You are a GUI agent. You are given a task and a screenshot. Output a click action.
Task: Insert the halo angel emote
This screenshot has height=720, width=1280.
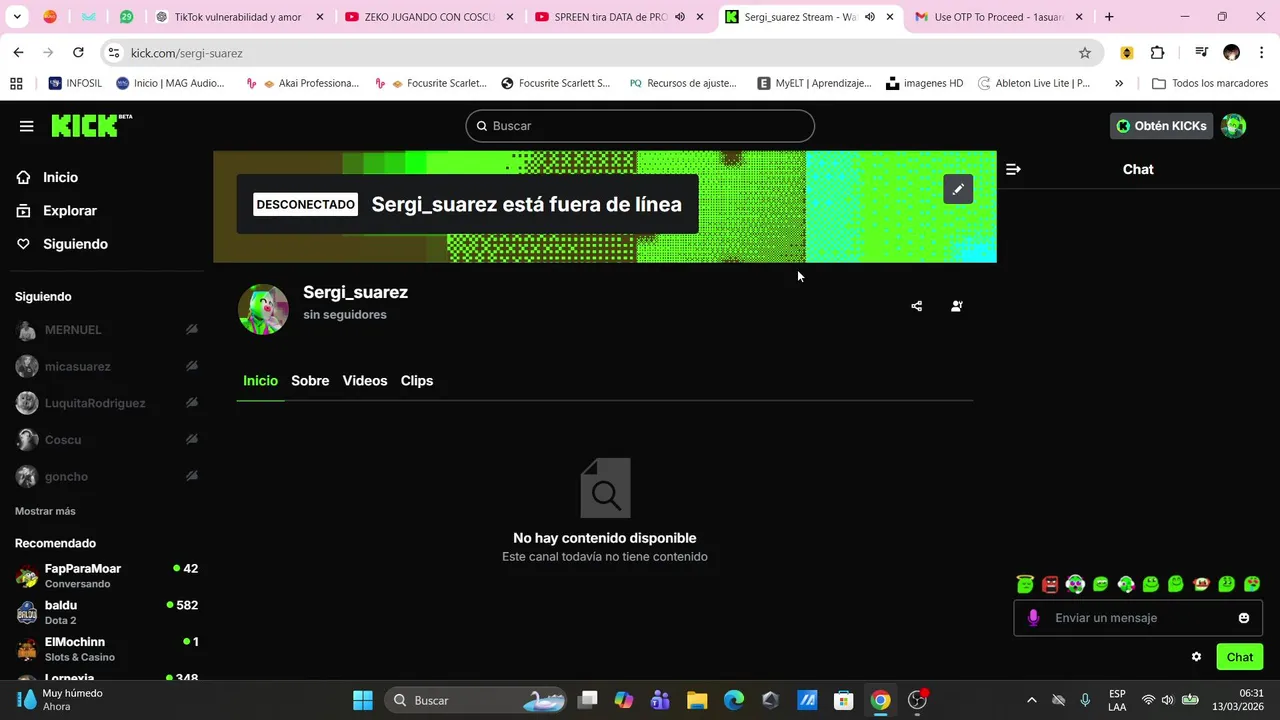(x=1025, y=584)
